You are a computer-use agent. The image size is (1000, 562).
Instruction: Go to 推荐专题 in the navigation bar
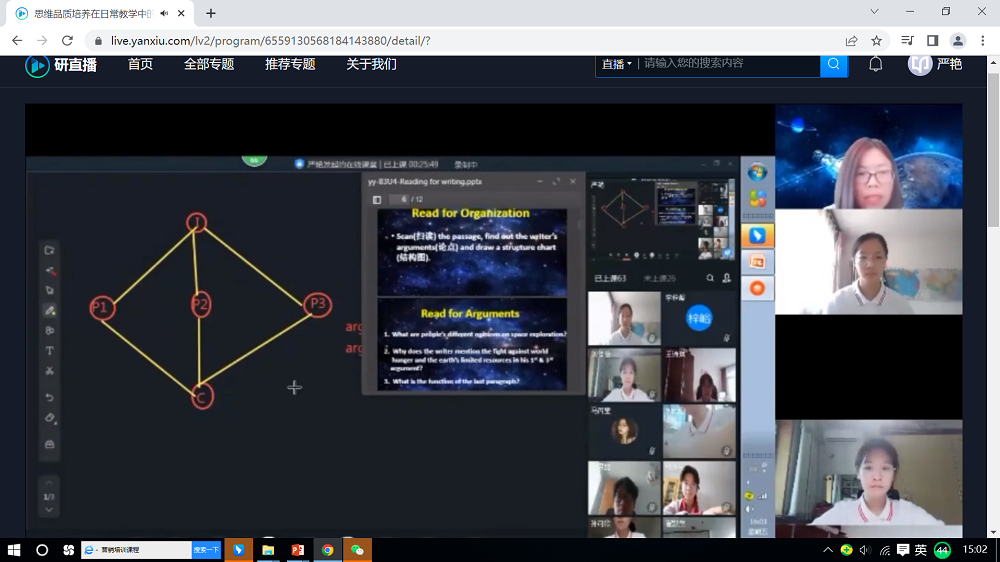(290, 64)
